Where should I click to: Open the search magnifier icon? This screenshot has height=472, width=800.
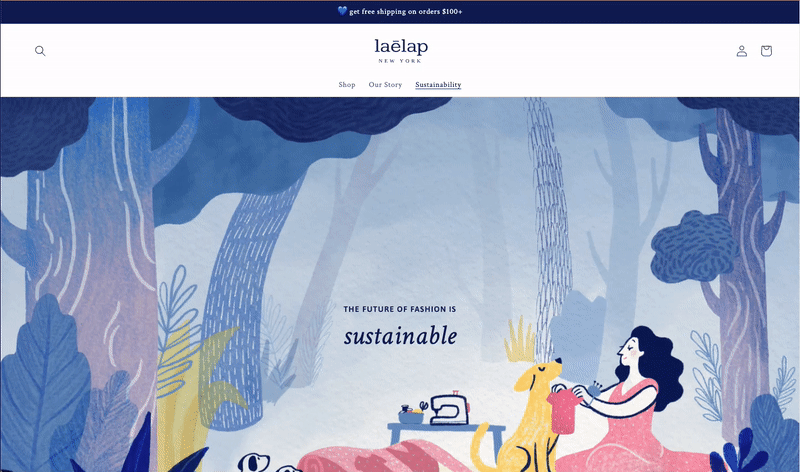(x=40, y=51)
